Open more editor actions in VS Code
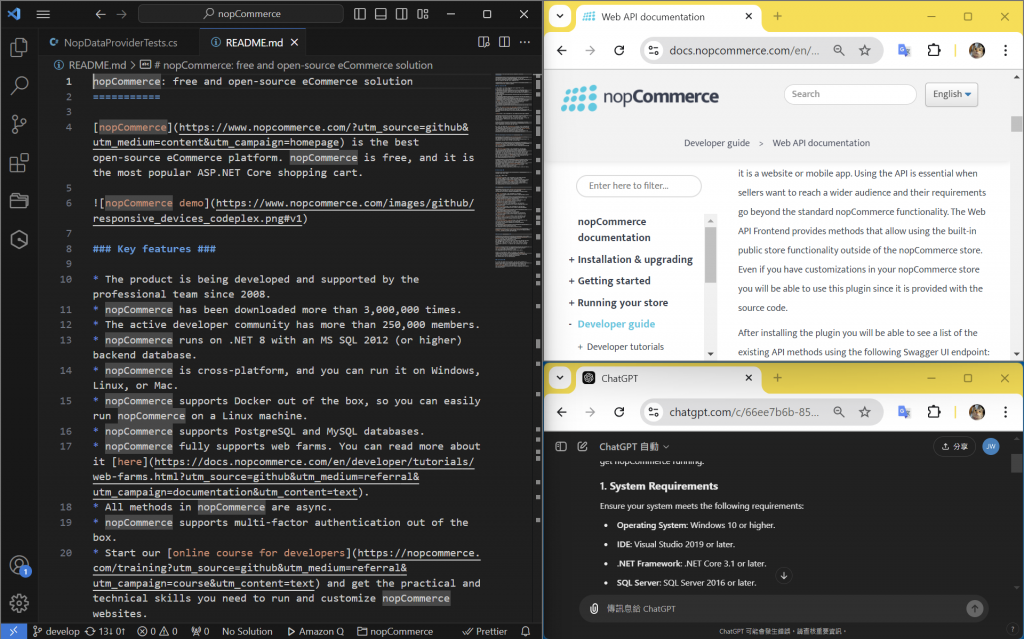Screen dimensions: 1024x639 (x=524, y=42)
